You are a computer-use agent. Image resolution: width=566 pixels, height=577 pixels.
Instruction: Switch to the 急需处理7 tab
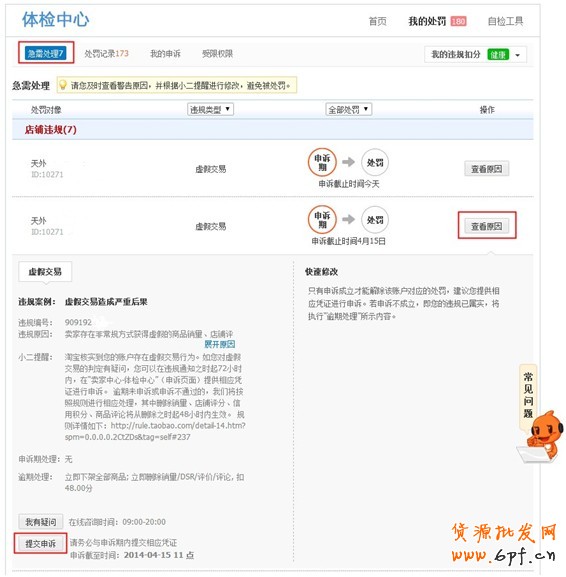(46, 53)
